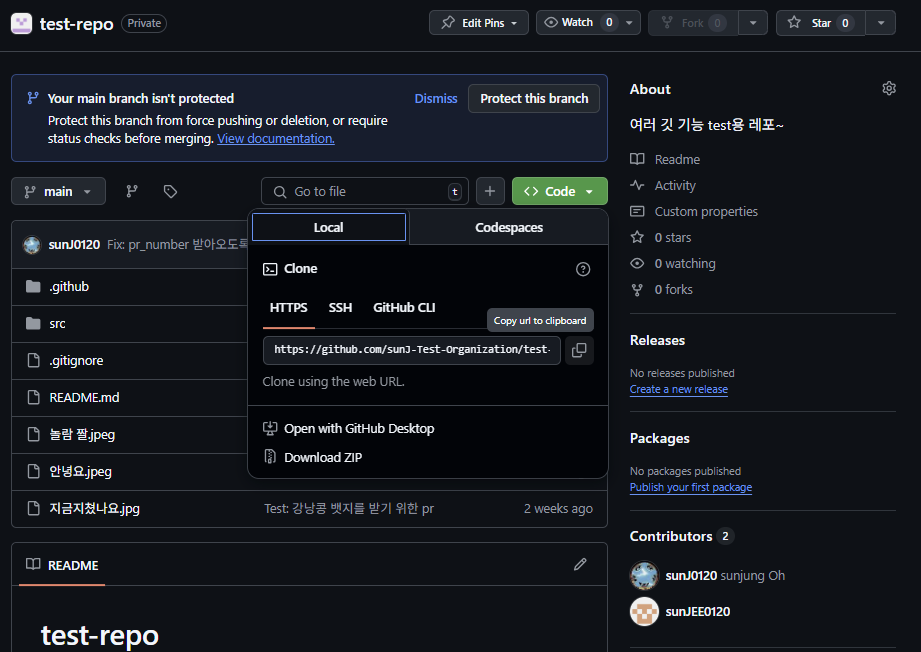Choose Download ZIP
The width and height of the screenshot is (921, 652).
(x=323, y=458)
